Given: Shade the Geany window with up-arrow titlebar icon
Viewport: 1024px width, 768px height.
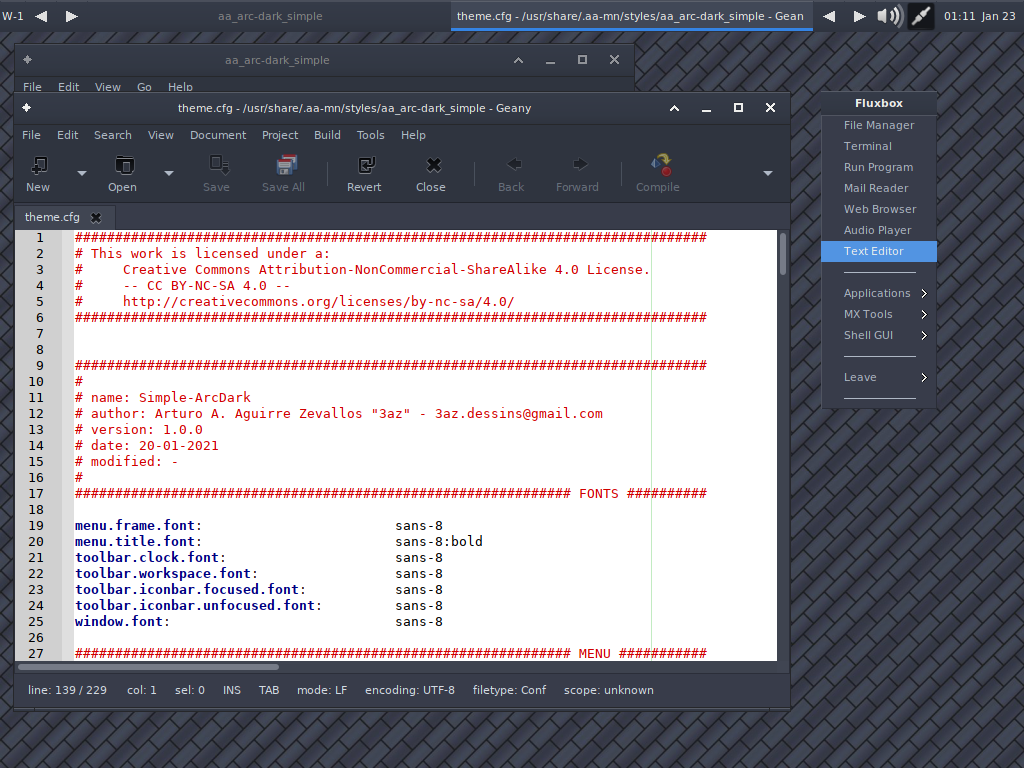Looking at the screenshot, I should coord(675,108).
